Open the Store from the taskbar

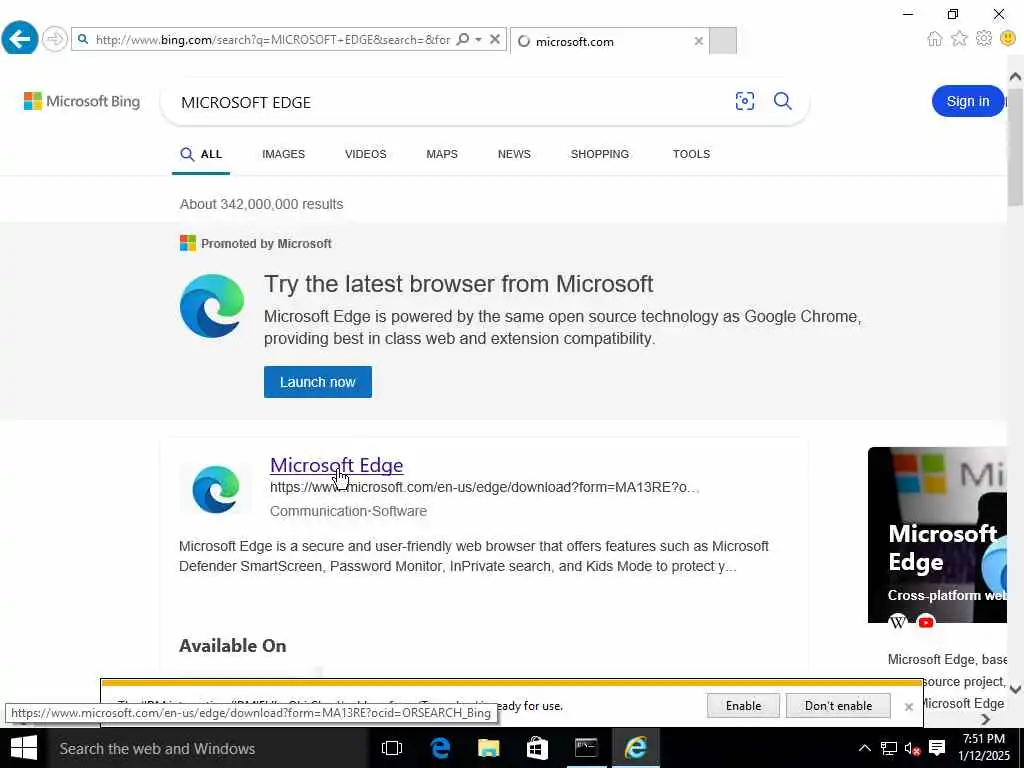click(x=537, y=748)
